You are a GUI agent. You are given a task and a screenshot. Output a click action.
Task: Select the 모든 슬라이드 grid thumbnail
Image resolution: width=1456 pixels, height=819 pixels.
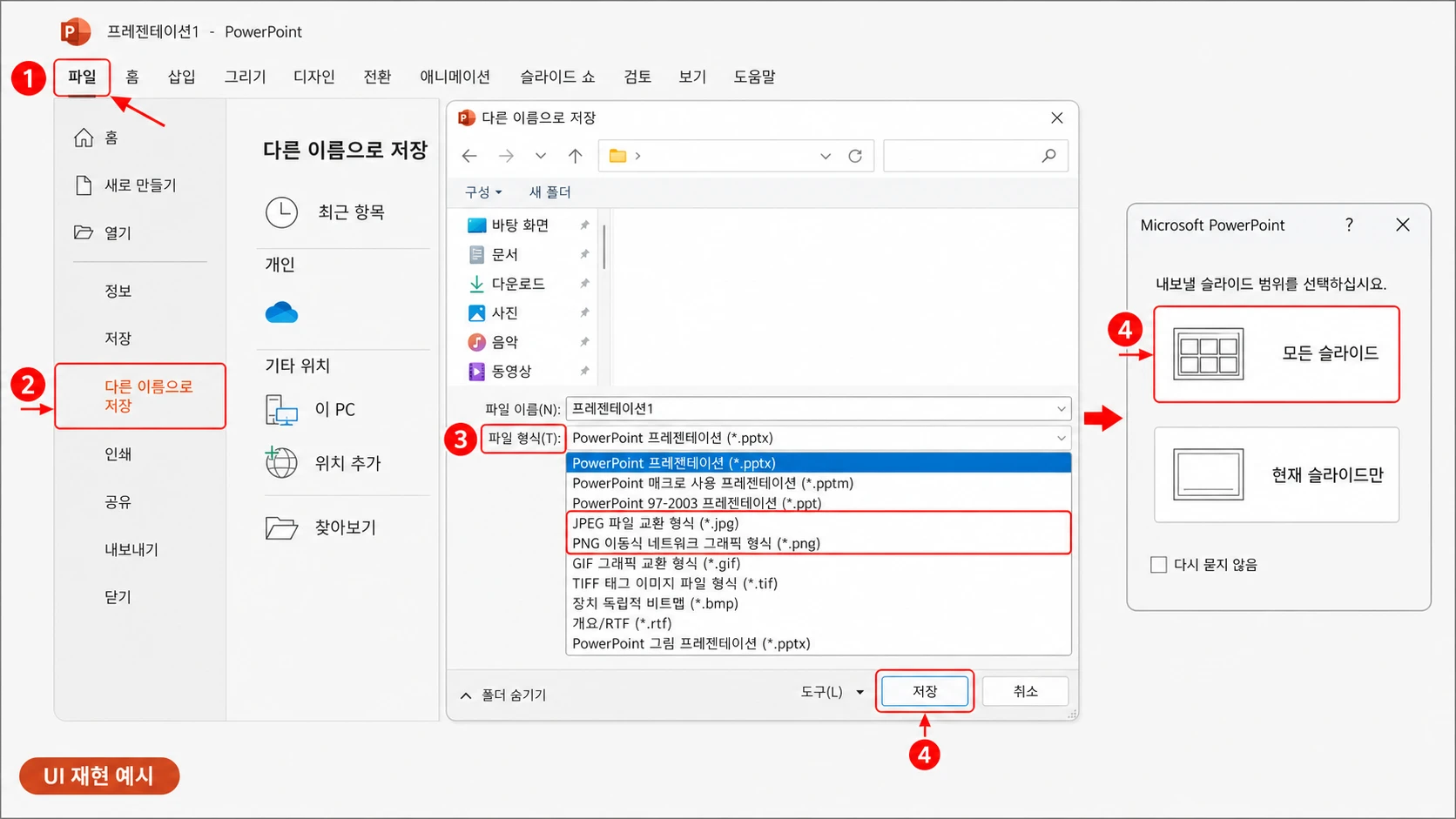coord(1208,353)
